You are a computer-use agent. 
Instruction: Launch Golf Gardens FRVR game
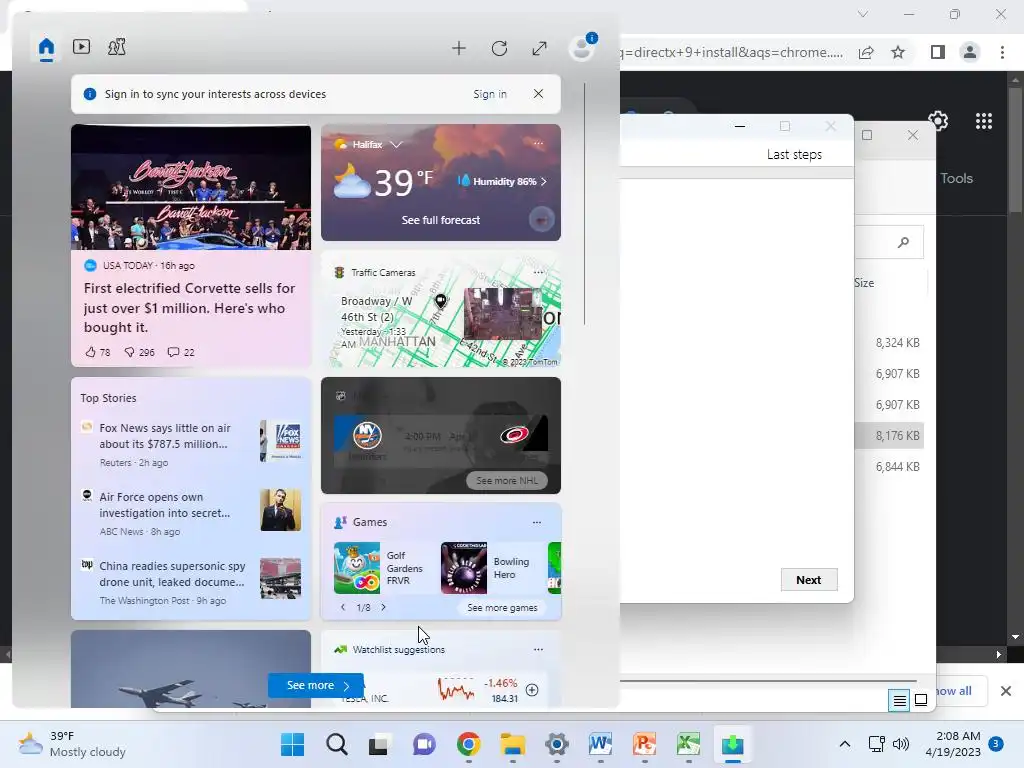point(379,568)
